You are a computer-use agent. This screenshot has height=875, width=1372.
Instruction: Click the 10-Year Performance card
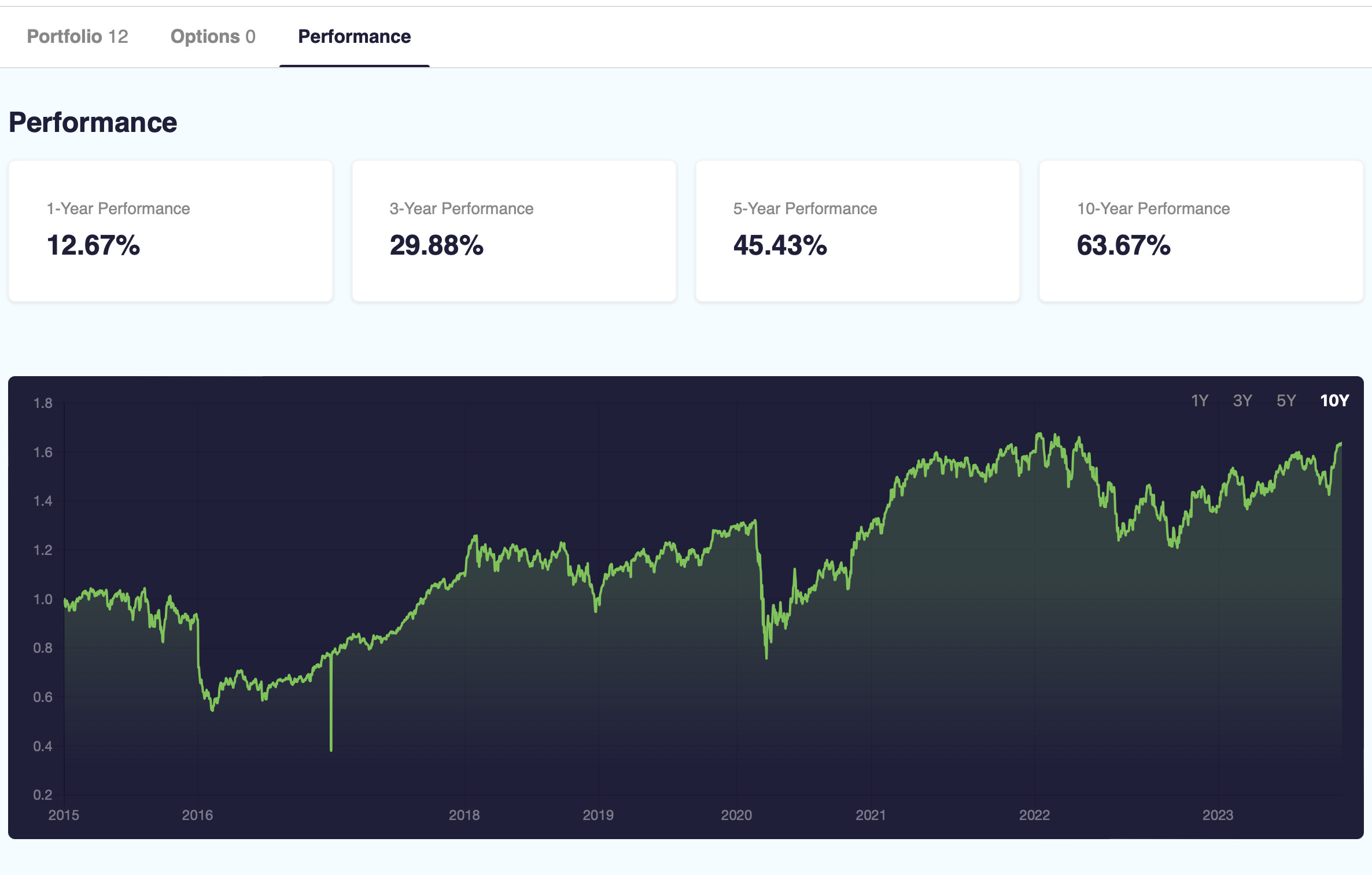1201,231
